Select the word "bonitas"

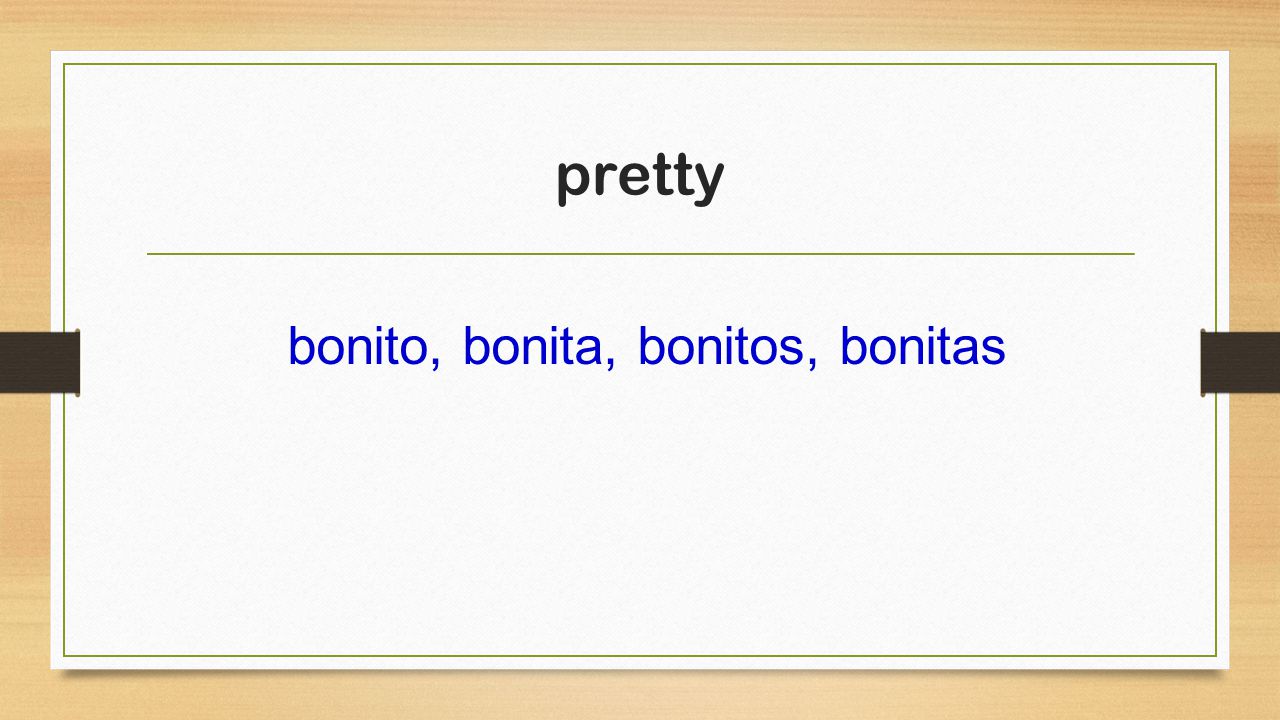[922, 346]
